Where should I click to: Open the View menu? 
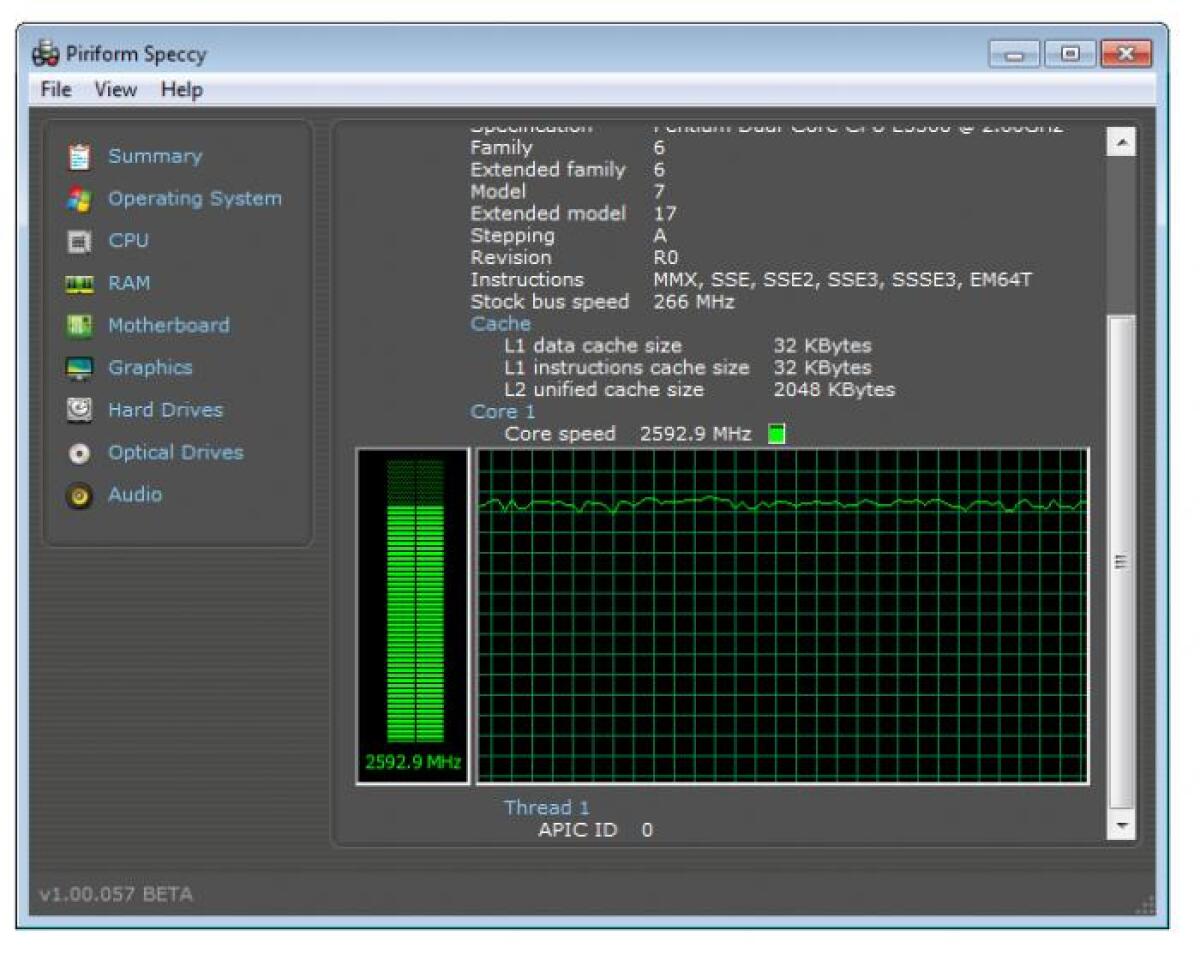(x=115, y=89)
